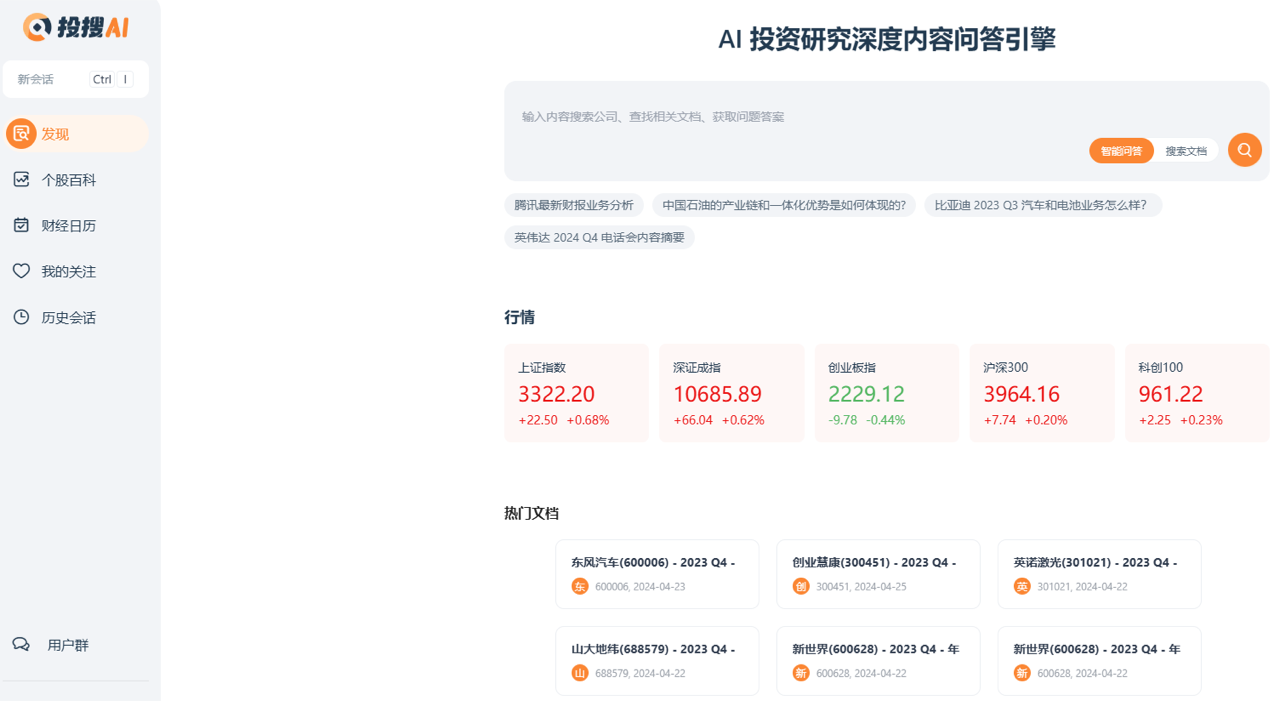
Task: Open document 英诺激光(301021) - 2023 Q4
Action: click(x=1099, y=574)
